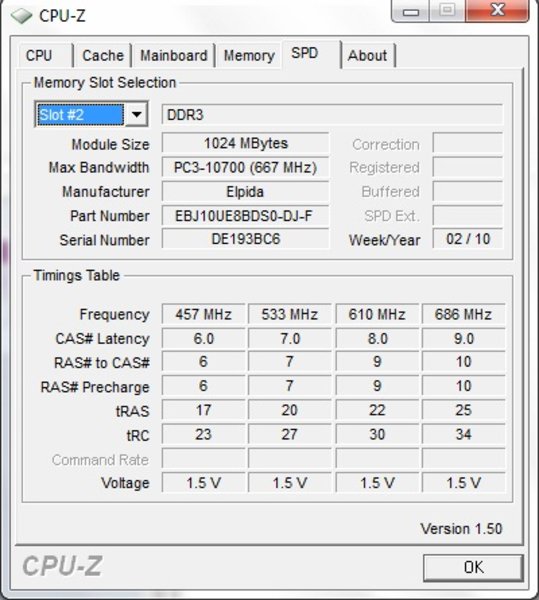Click the RAS# to CAS# row label
Screen dimensions: 539x600
[101, 362]
